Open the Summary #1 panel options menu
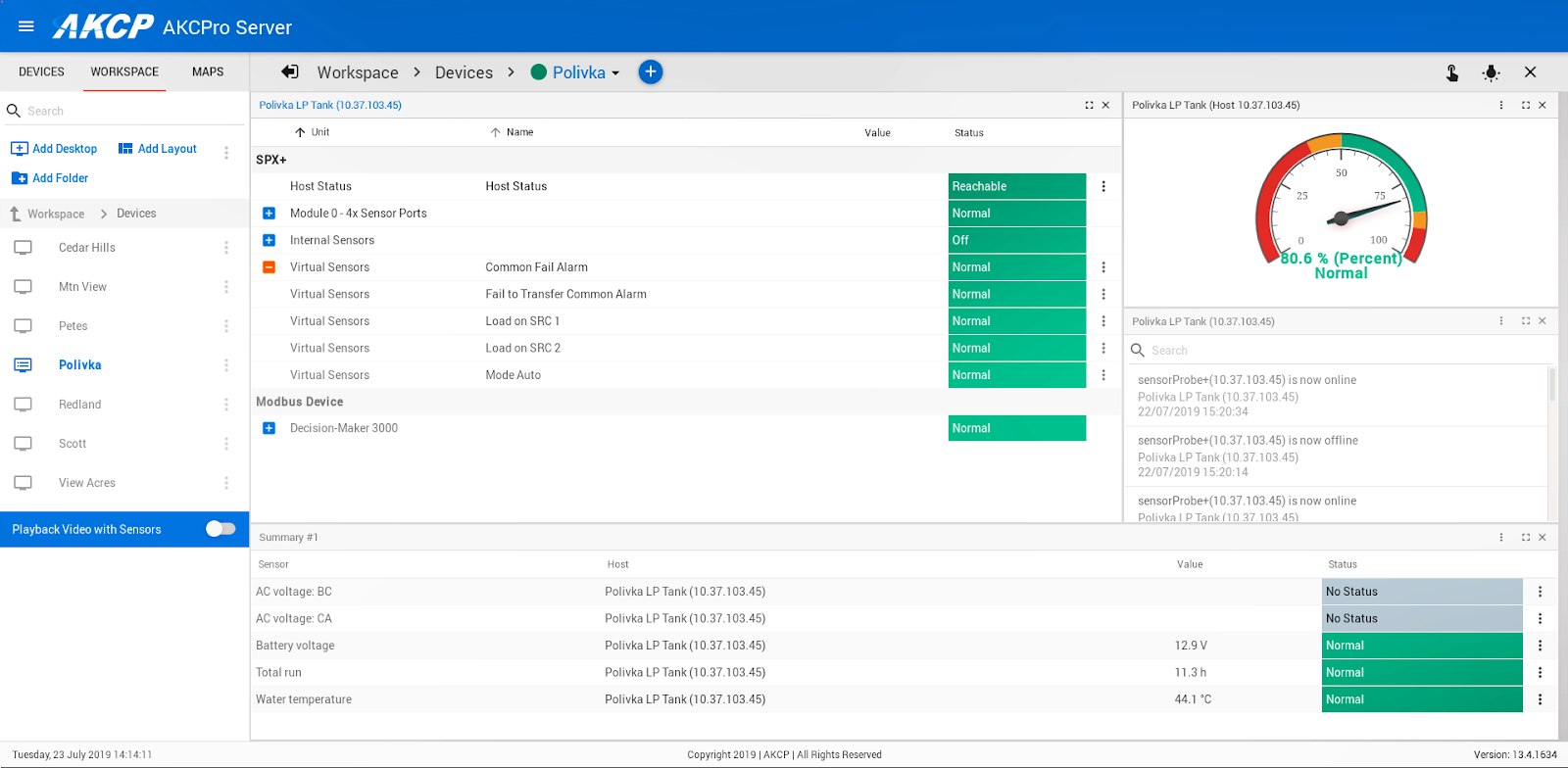 point(1500,537)
